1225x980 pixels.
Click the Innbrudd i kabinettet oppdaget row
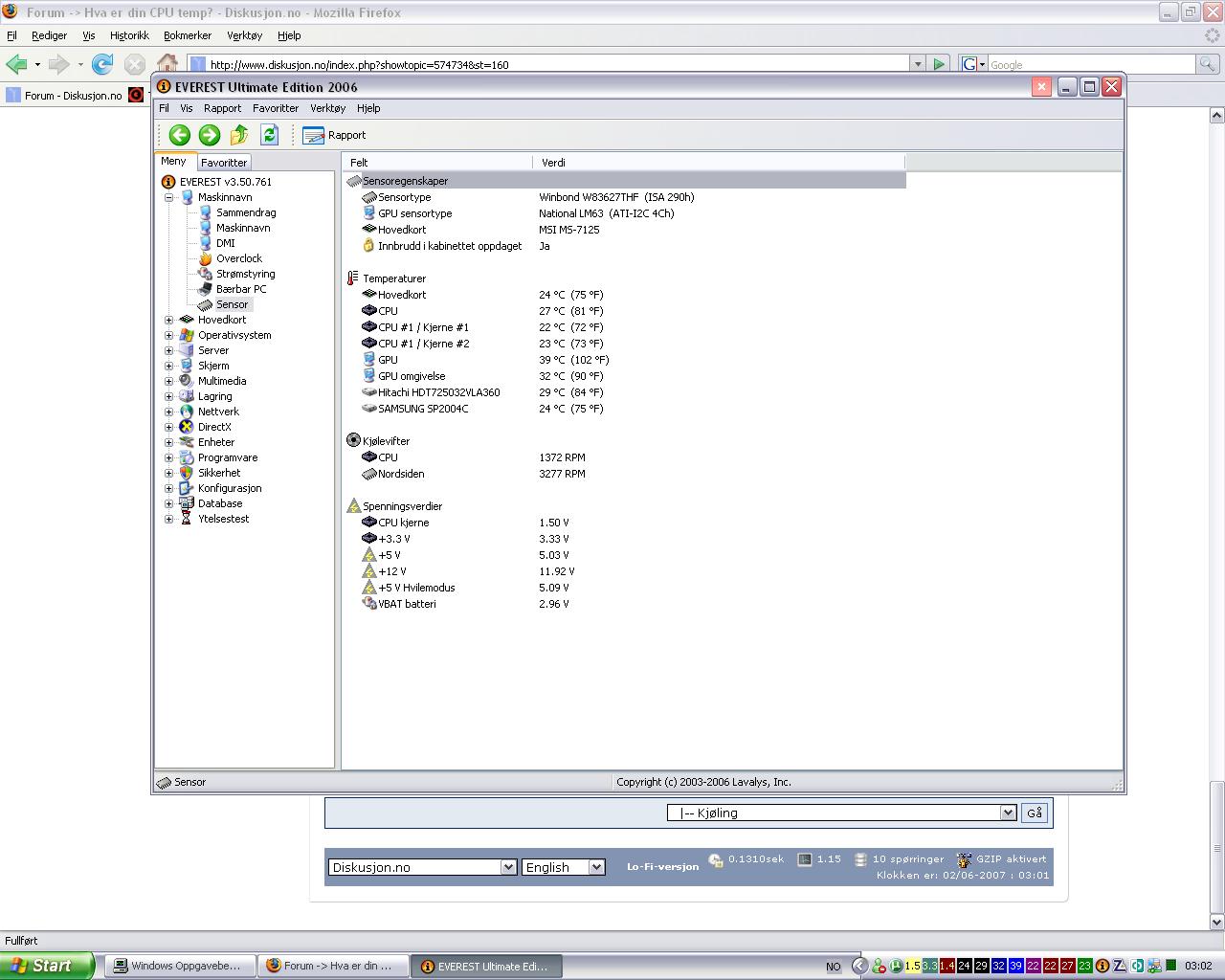[624, 246]
